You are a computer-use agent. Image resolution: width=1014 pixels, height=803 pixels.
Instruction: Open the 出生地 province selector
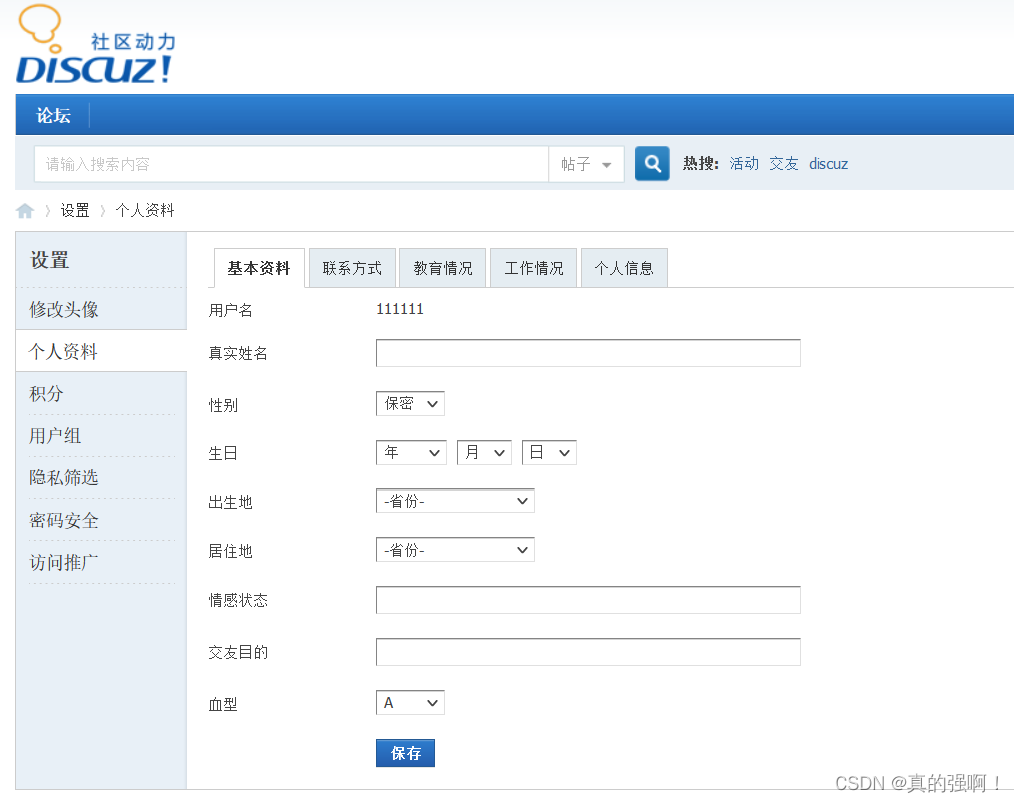[x=455, y=500]
